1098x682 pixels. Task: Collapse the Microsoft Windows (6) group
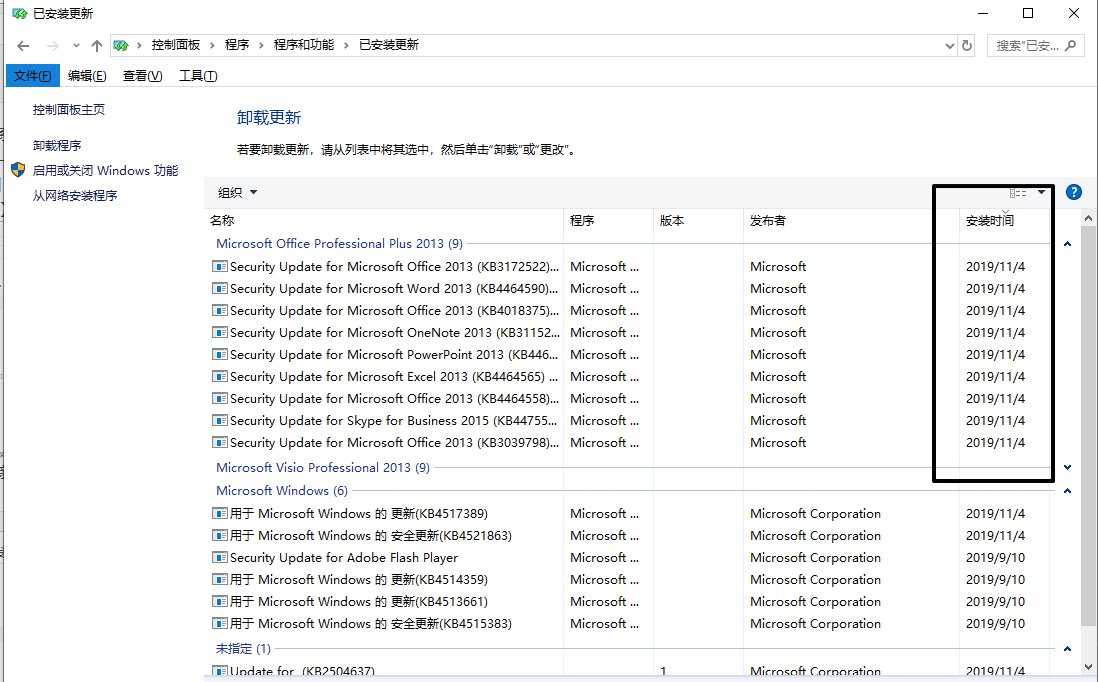click(x=1067, y=491)
